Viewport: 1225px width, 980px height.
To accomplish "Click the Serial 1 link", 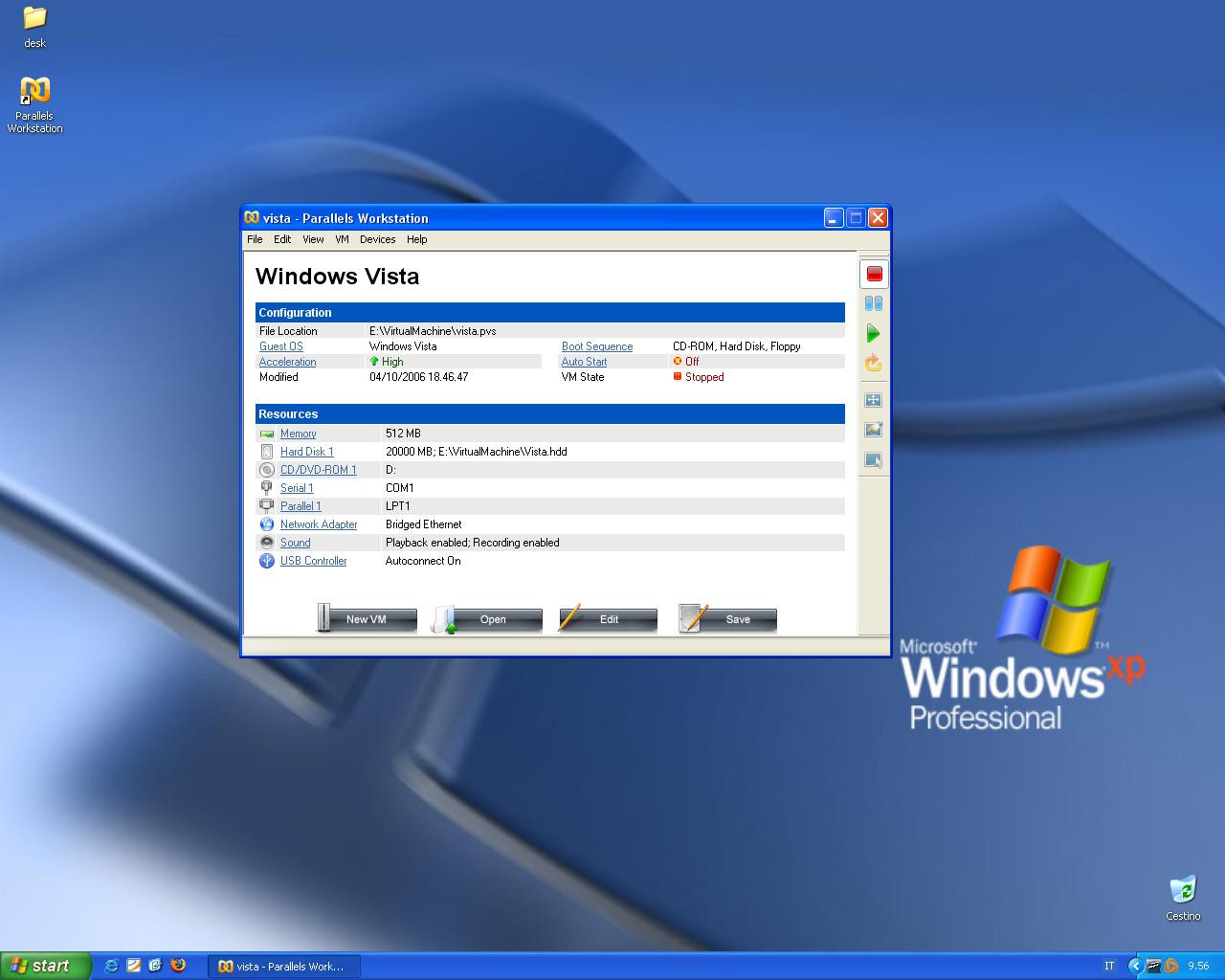I will pos(297,488).
